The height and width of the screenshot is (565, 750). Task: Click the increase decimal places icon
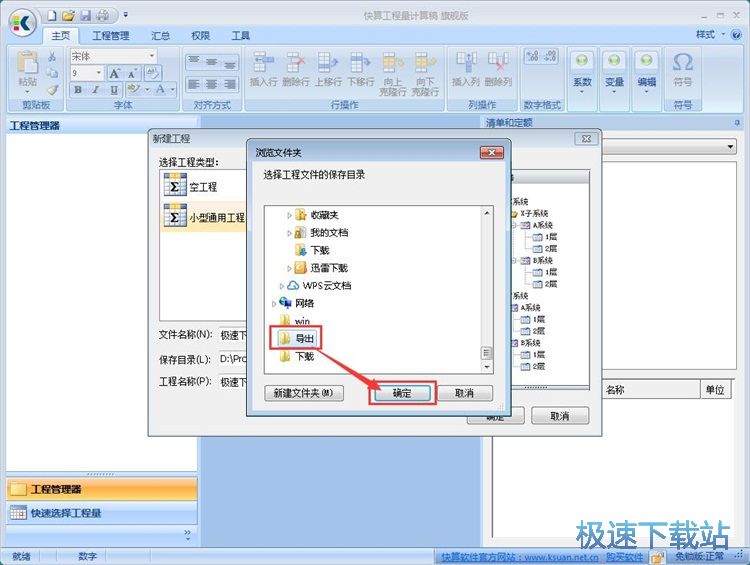[x=532, y=56]
